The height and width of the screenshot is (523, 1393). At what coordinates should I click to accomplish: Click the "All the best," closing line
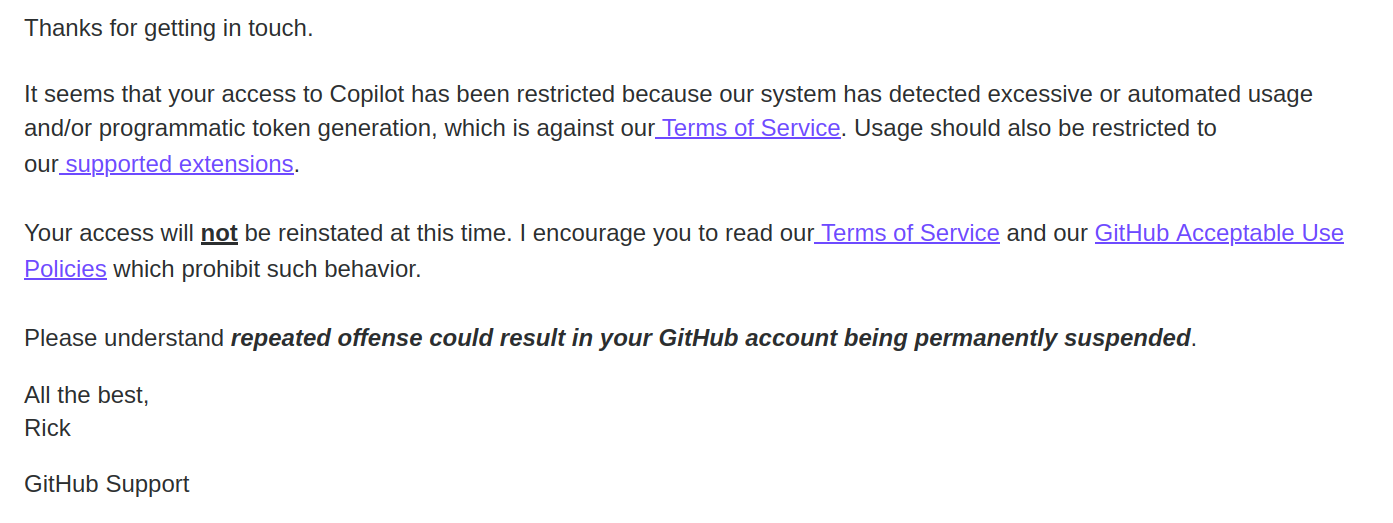(x=87, y=395)
